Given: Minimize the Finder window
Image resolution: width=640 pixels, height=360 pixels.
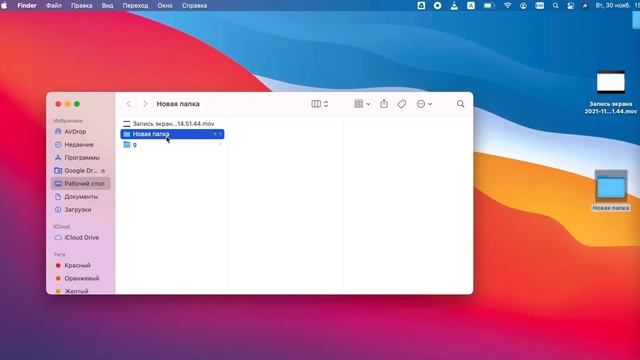Looking at the screenshot, I should (x=68, y=104).
